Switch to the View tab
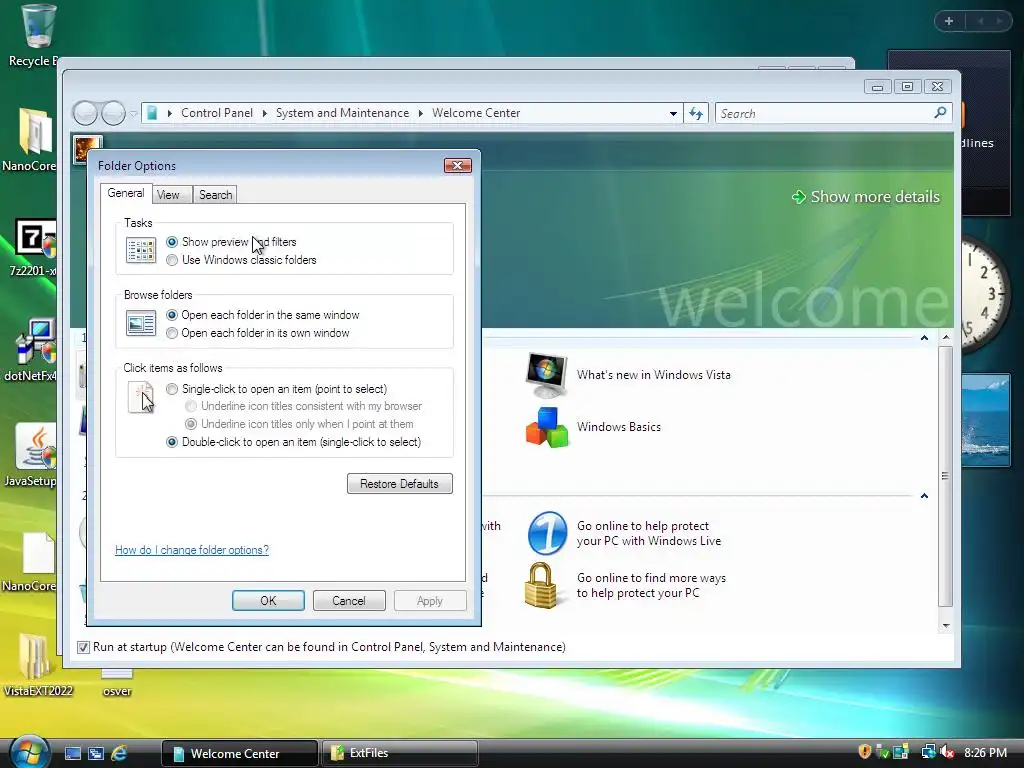 168,195
